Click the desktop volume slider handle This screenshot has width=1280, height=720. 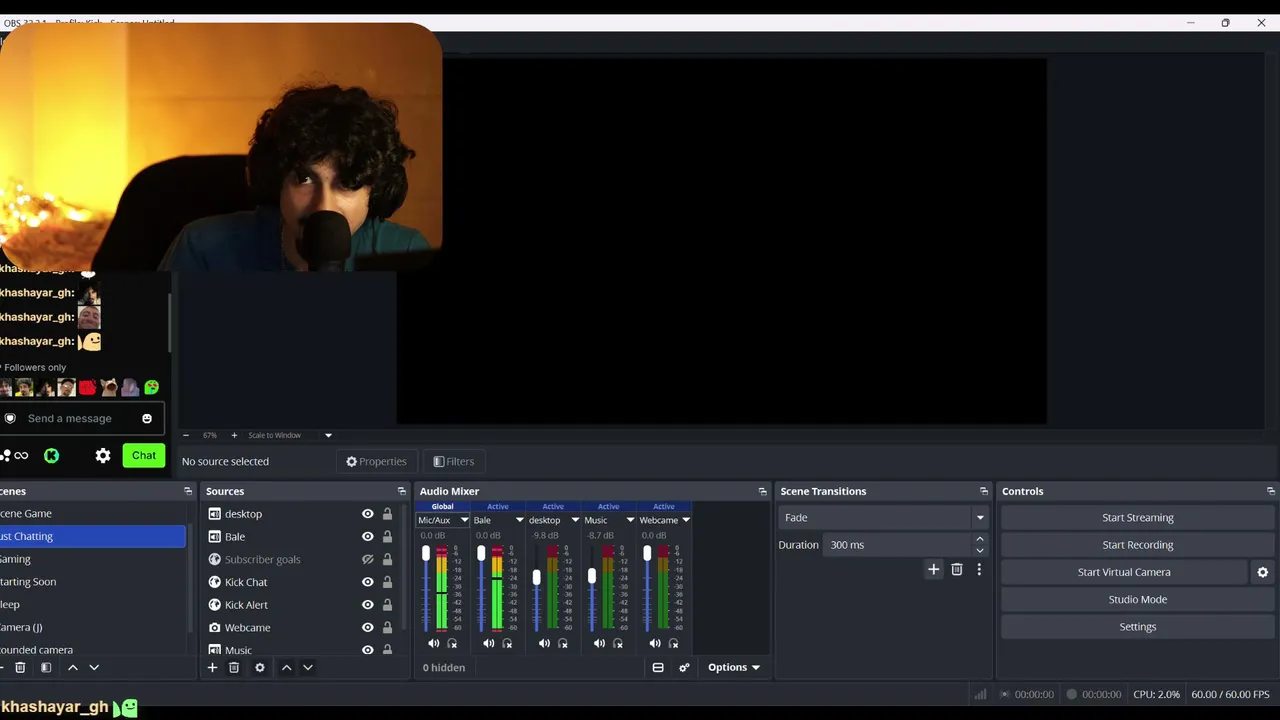click(537, 577)
